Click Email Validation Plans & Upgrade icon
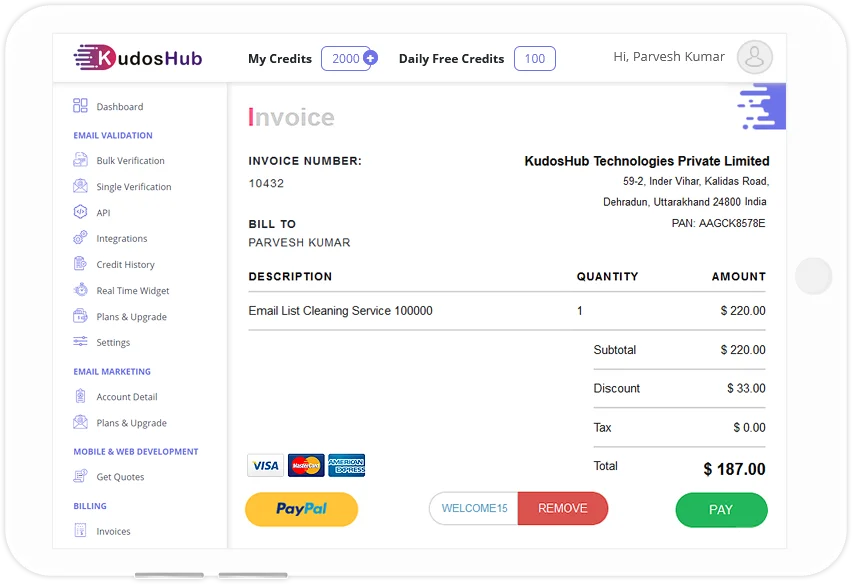Screen dimensions: 853x585 click(80, 316)
